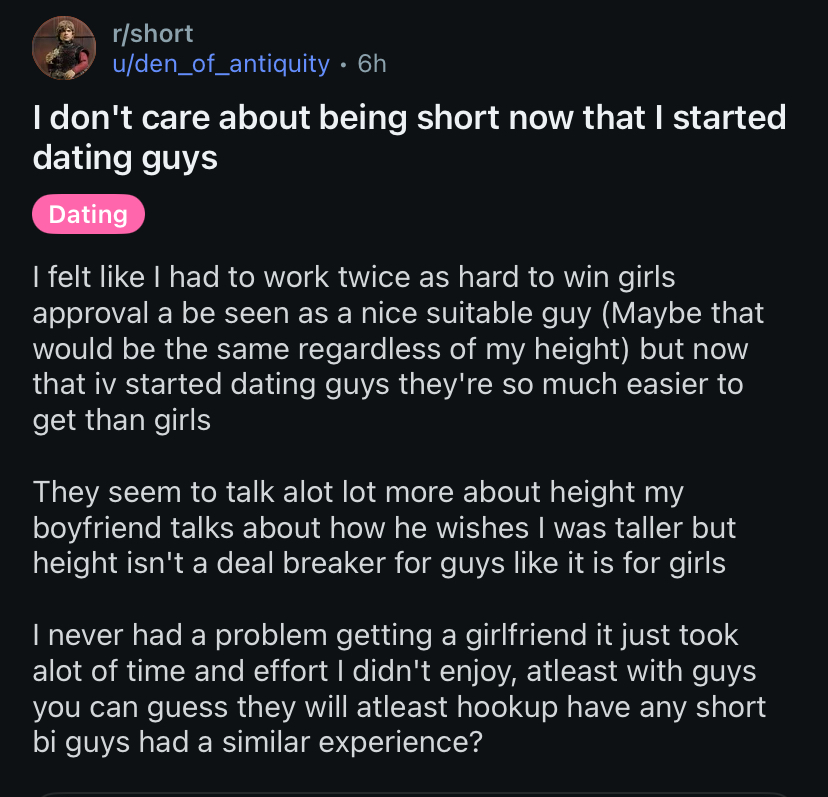Select the pink Dating flair tag
The width and height of the screenshot is (828, 797).
coord(88,214)
